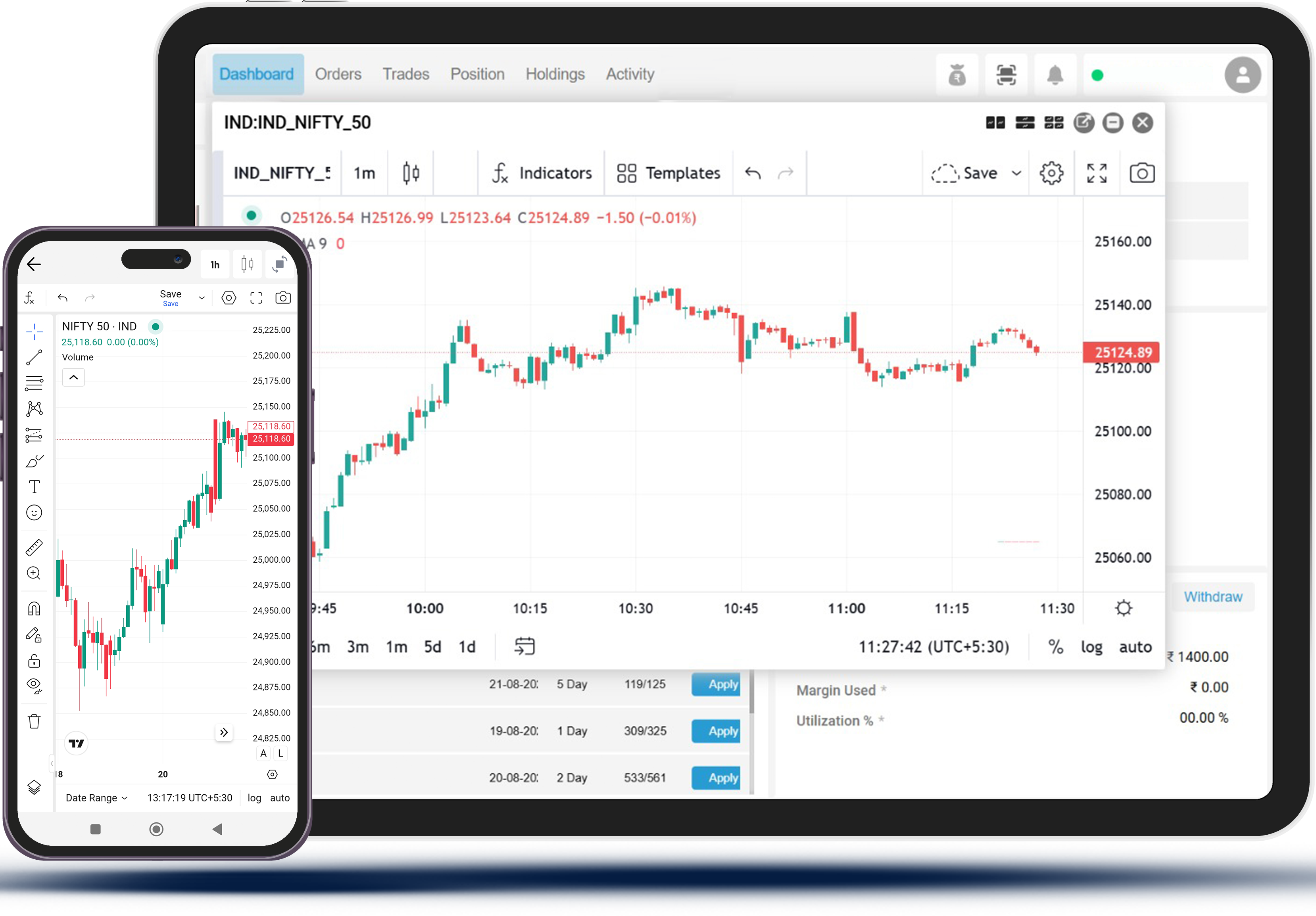Select the zoom in tool on phone
The image size is (1316, 916).
(x=35, y=573)
